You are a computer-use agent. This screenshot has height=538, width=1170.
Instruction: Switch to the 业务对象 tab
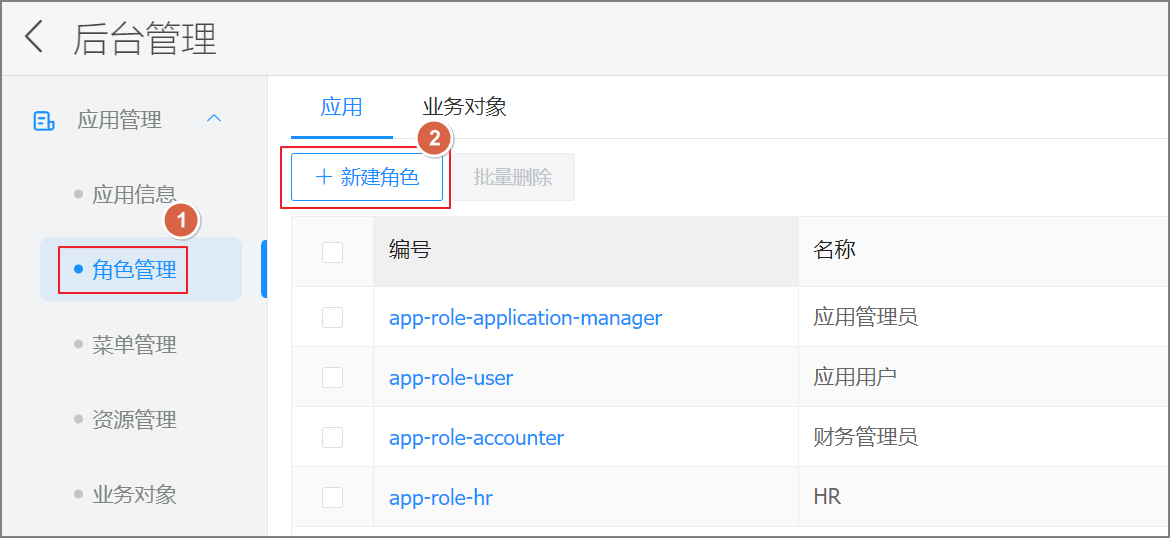point(464,107)
